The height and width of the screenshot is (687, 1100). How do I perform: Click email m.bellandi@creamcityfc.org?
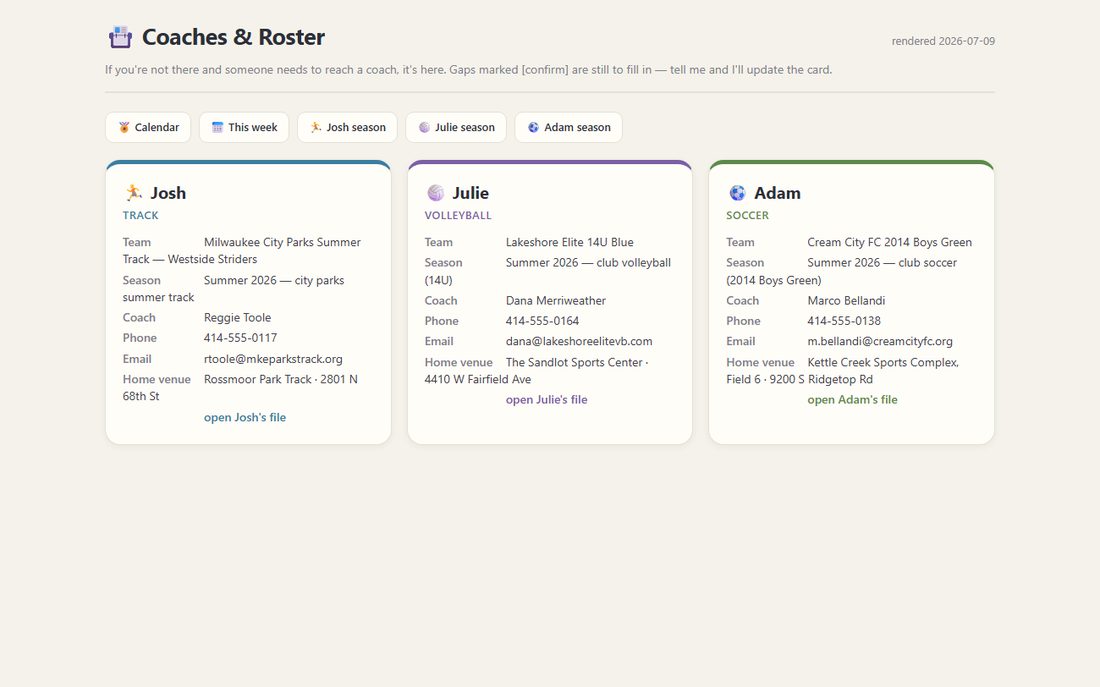[880, 341]
